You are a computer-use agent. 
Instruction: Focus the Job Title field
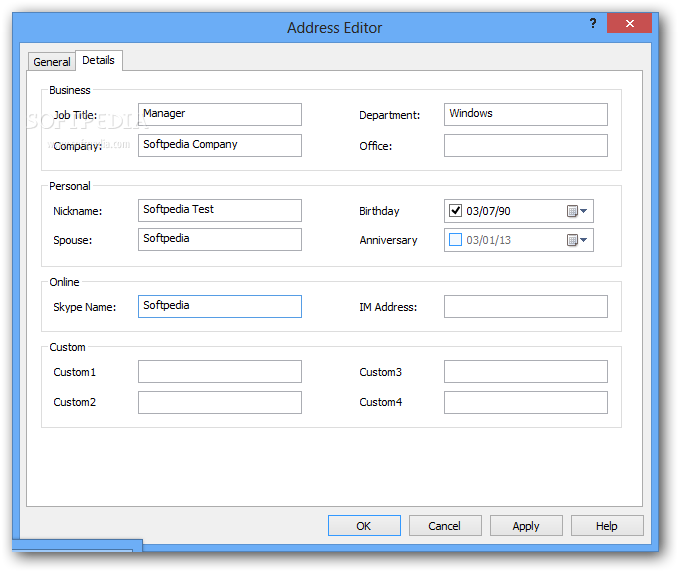[220, 114]
